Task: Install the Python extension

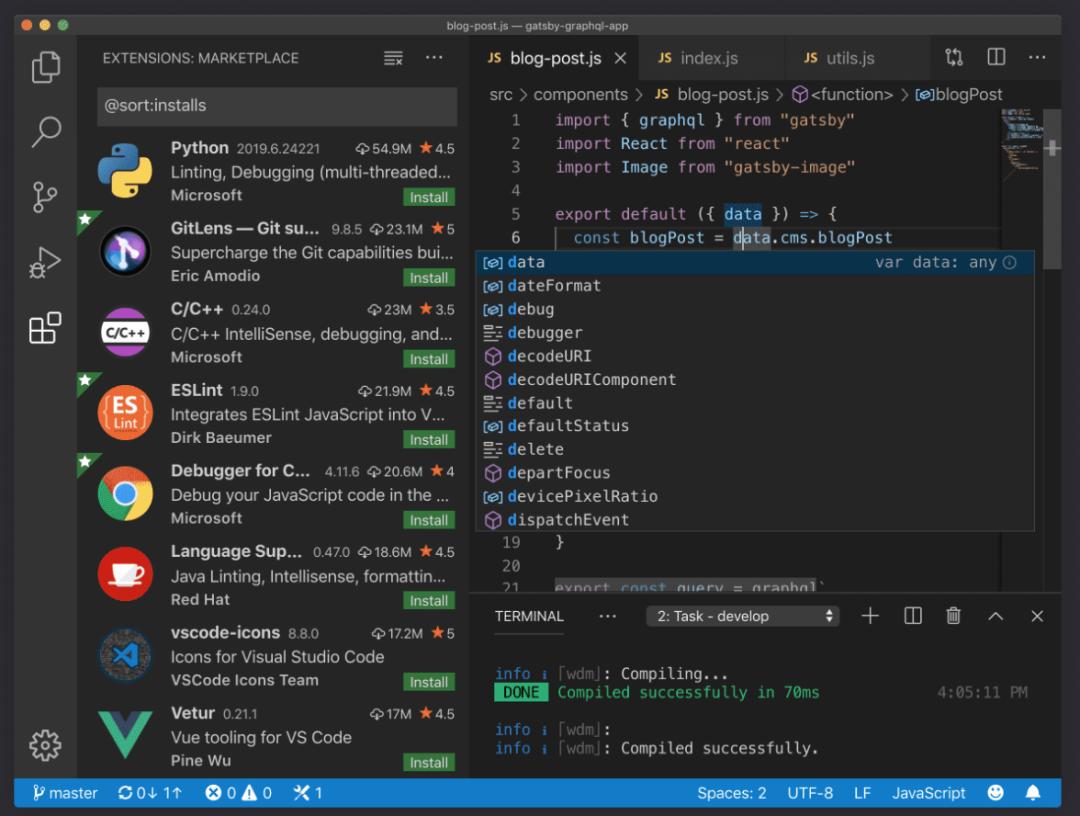Action: 429,197
